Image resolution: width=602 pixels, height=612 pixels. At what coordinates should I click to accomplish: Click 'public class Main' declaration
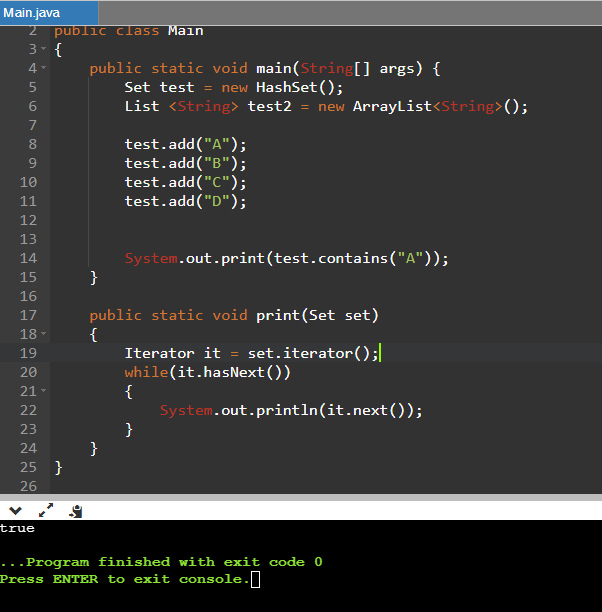pyautogui.click(x=128, y=31)
